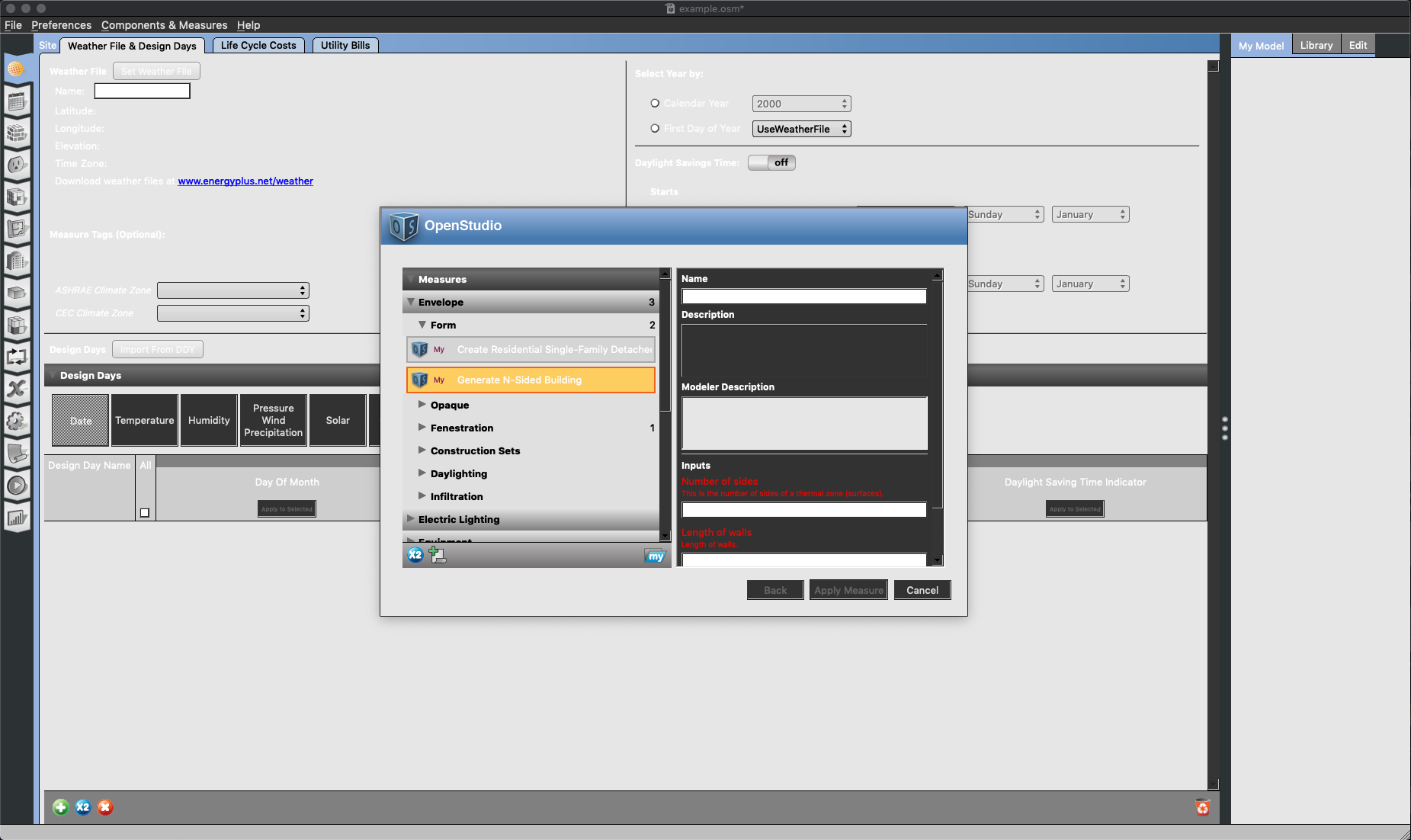
Task: Open the Calendar Year 2000 dropdown
Action: coord(801,104)
